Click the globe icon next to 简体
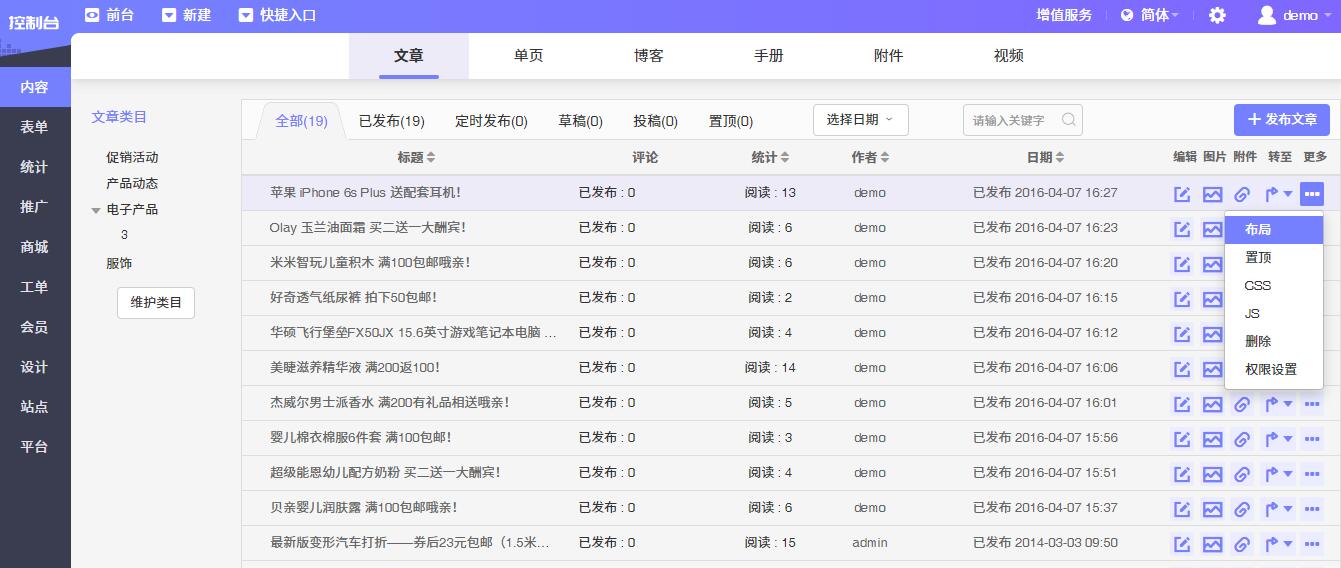Screen dimensions: 1341x568 [x=1127, y=15]
